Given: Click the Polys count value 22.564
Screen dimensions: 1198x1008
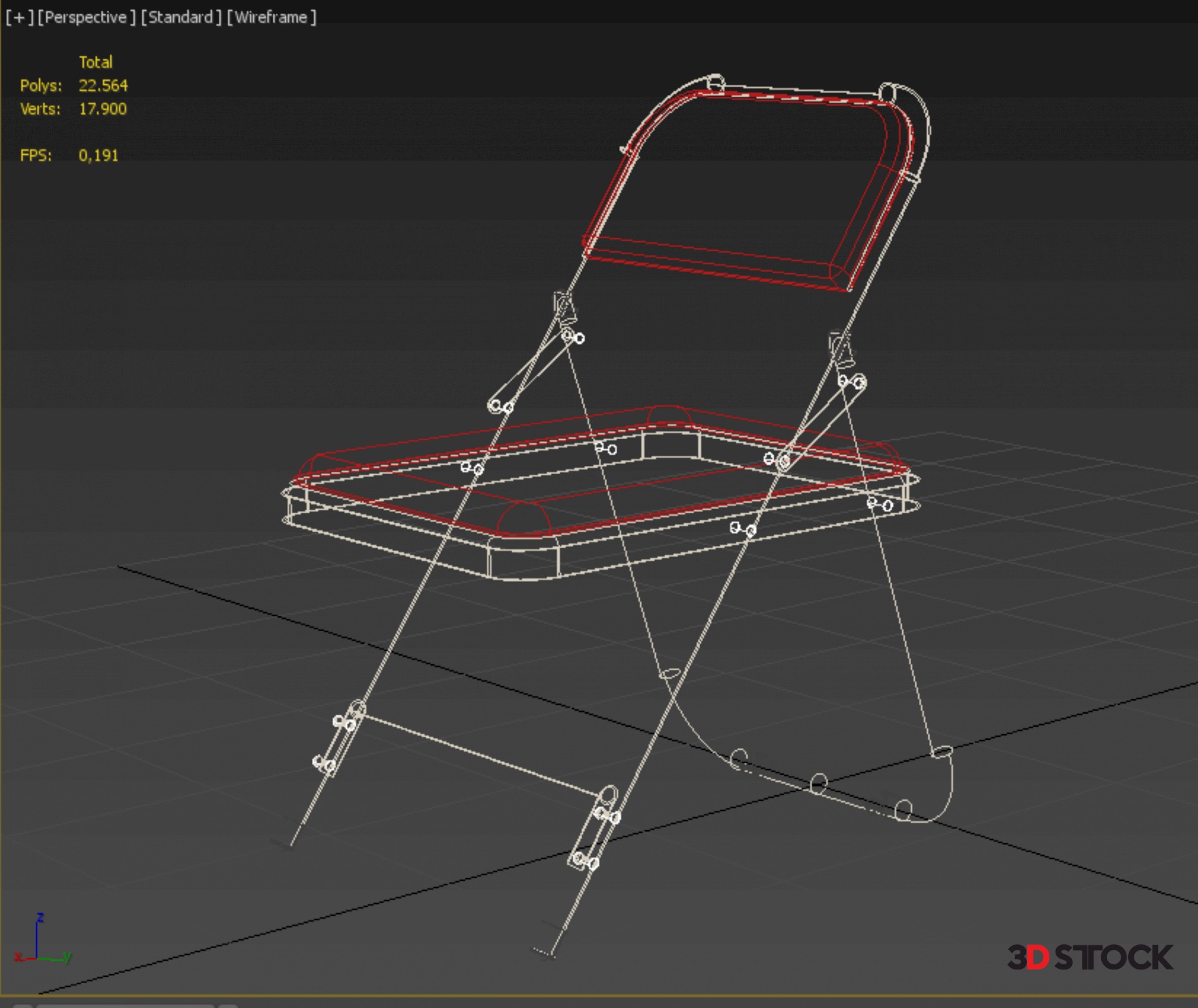Looking at the screenshot, I should 103,85.
